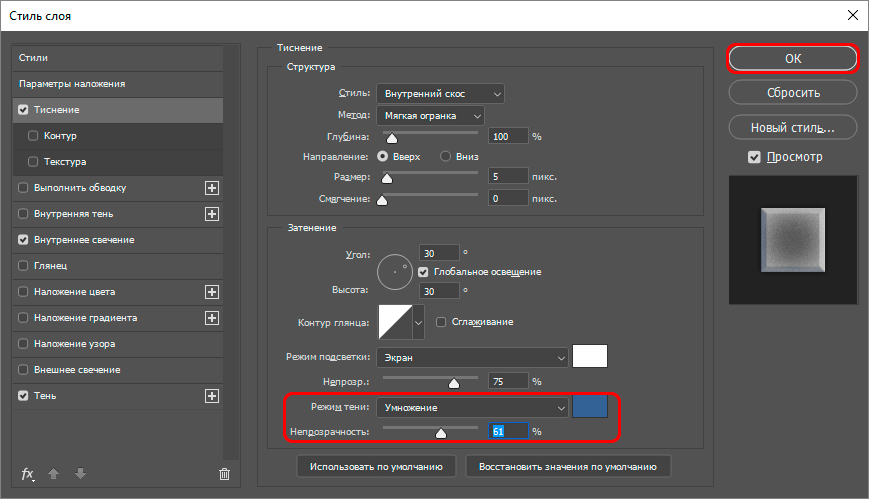The height and width of the screenshot is (499, 869).
Task: Click the Сбросить button
Action: click(x=793, y=93)
